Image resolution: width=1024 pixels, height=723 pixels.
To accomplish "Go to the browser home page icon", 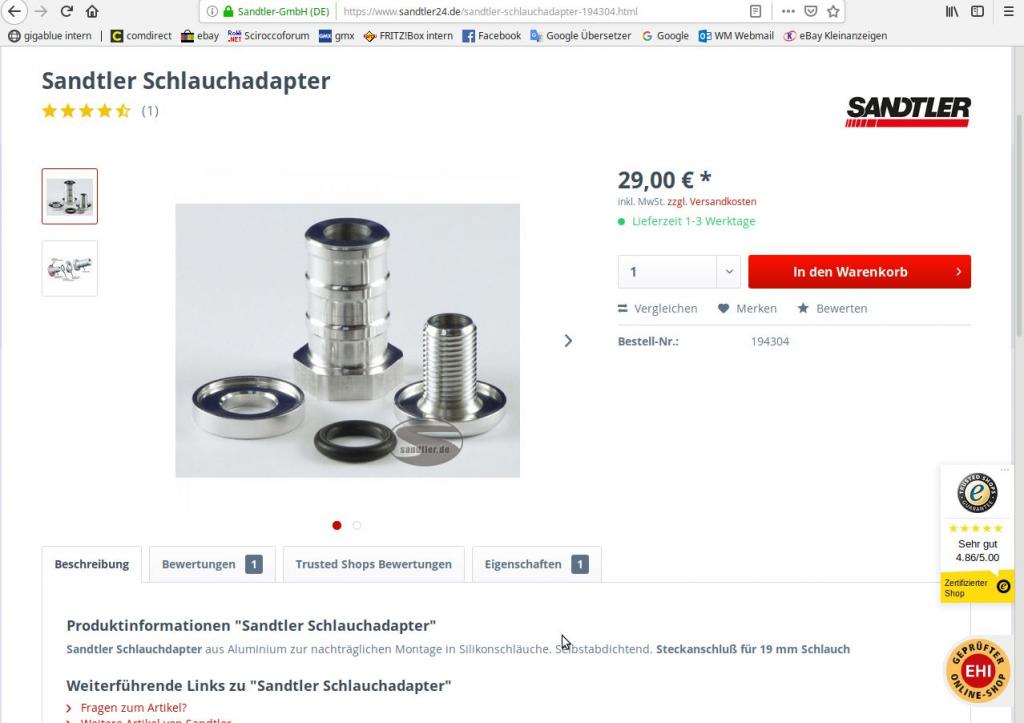I will click(92, 11).
